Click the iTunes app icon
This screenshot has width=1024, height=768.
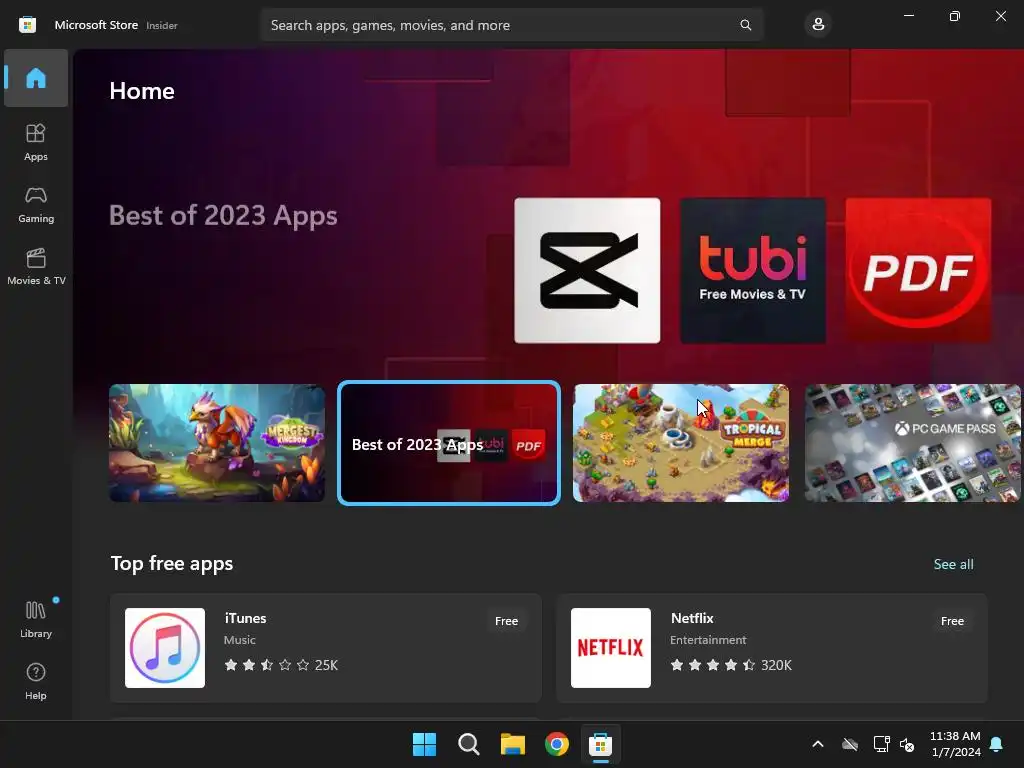click(165, 648)
